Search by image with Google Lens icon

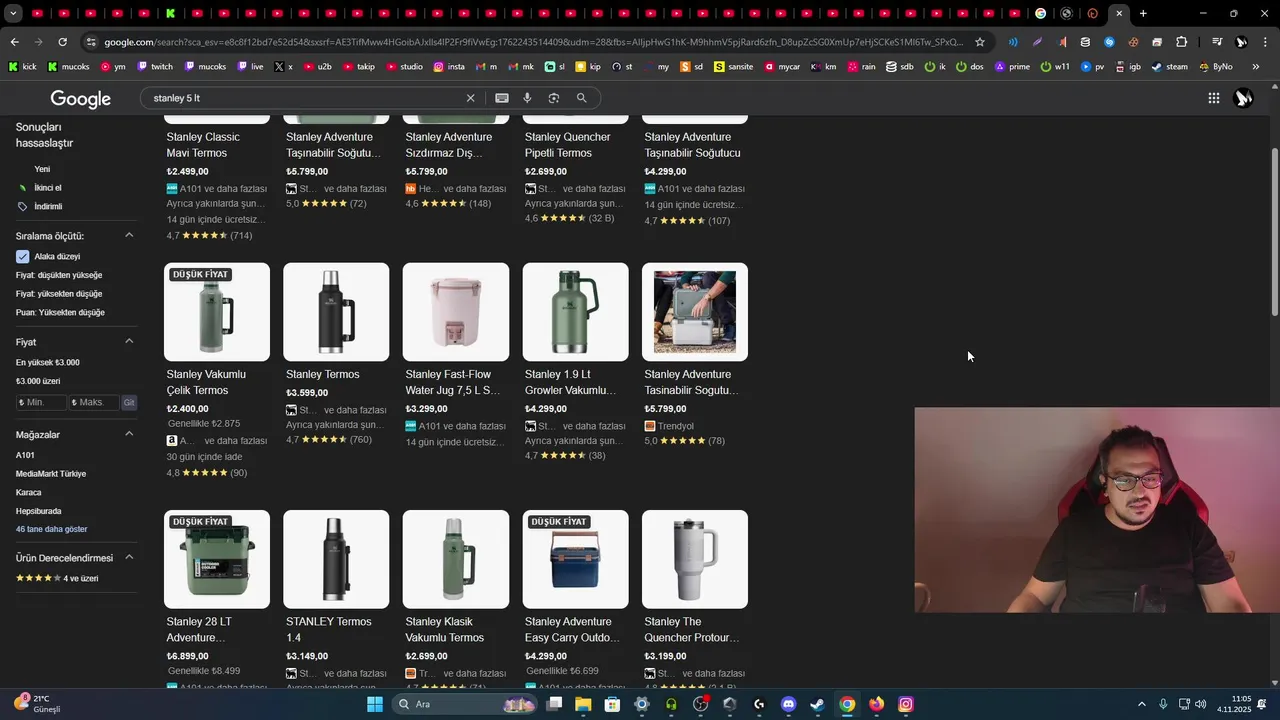point(554,98)
